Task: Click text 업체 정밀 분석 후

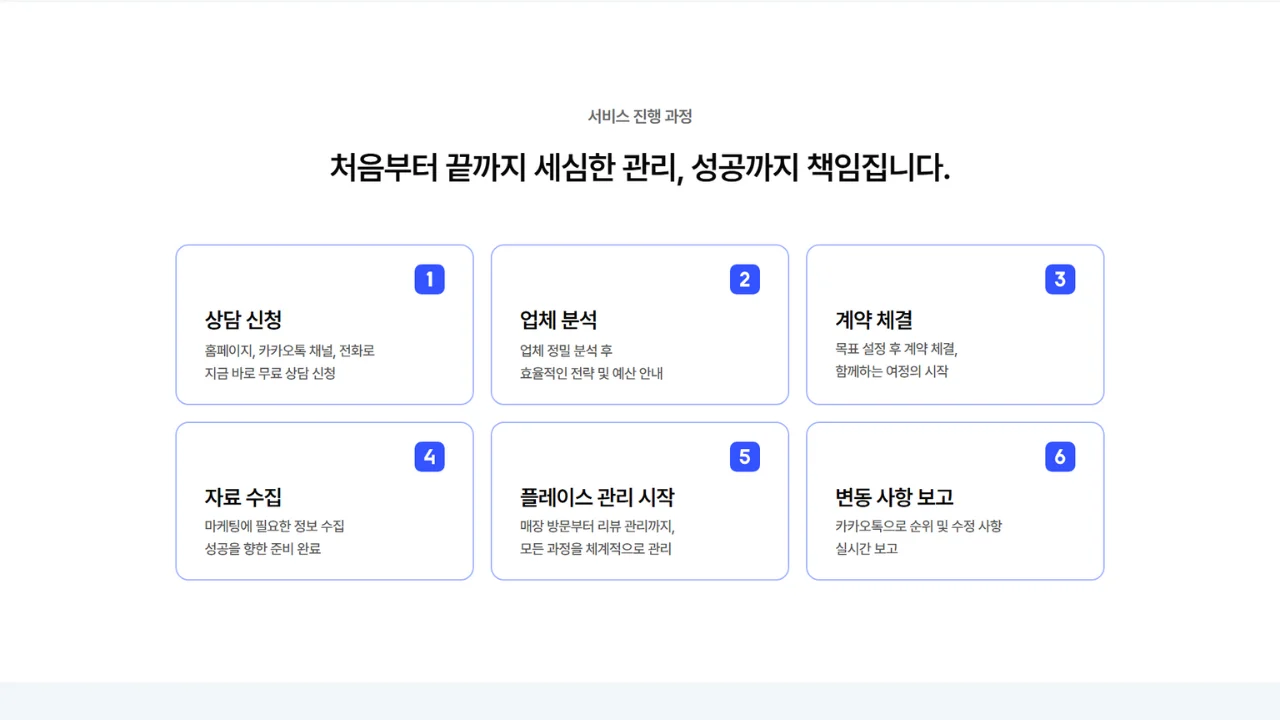Action: 566,351
